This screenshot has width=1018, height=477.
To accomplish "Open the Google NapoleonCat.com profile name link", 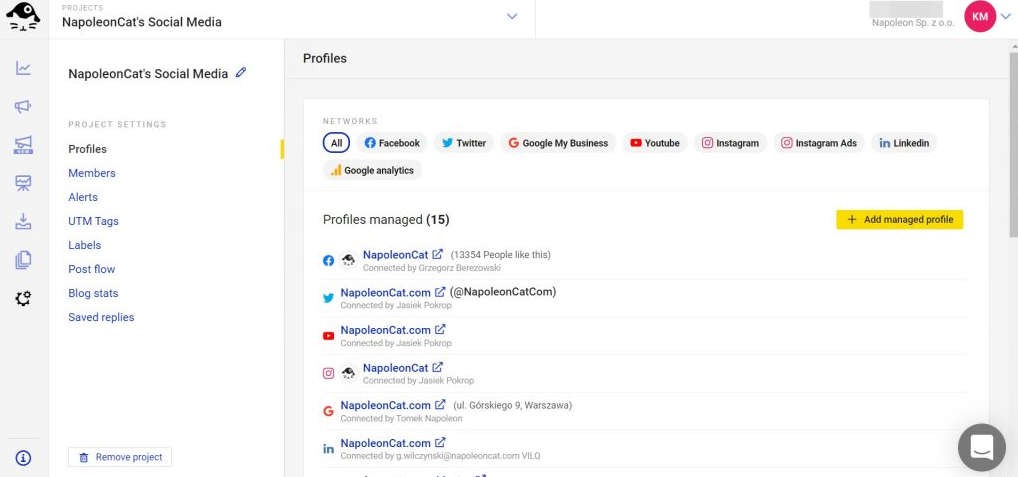I will click(x=386, y=405).
